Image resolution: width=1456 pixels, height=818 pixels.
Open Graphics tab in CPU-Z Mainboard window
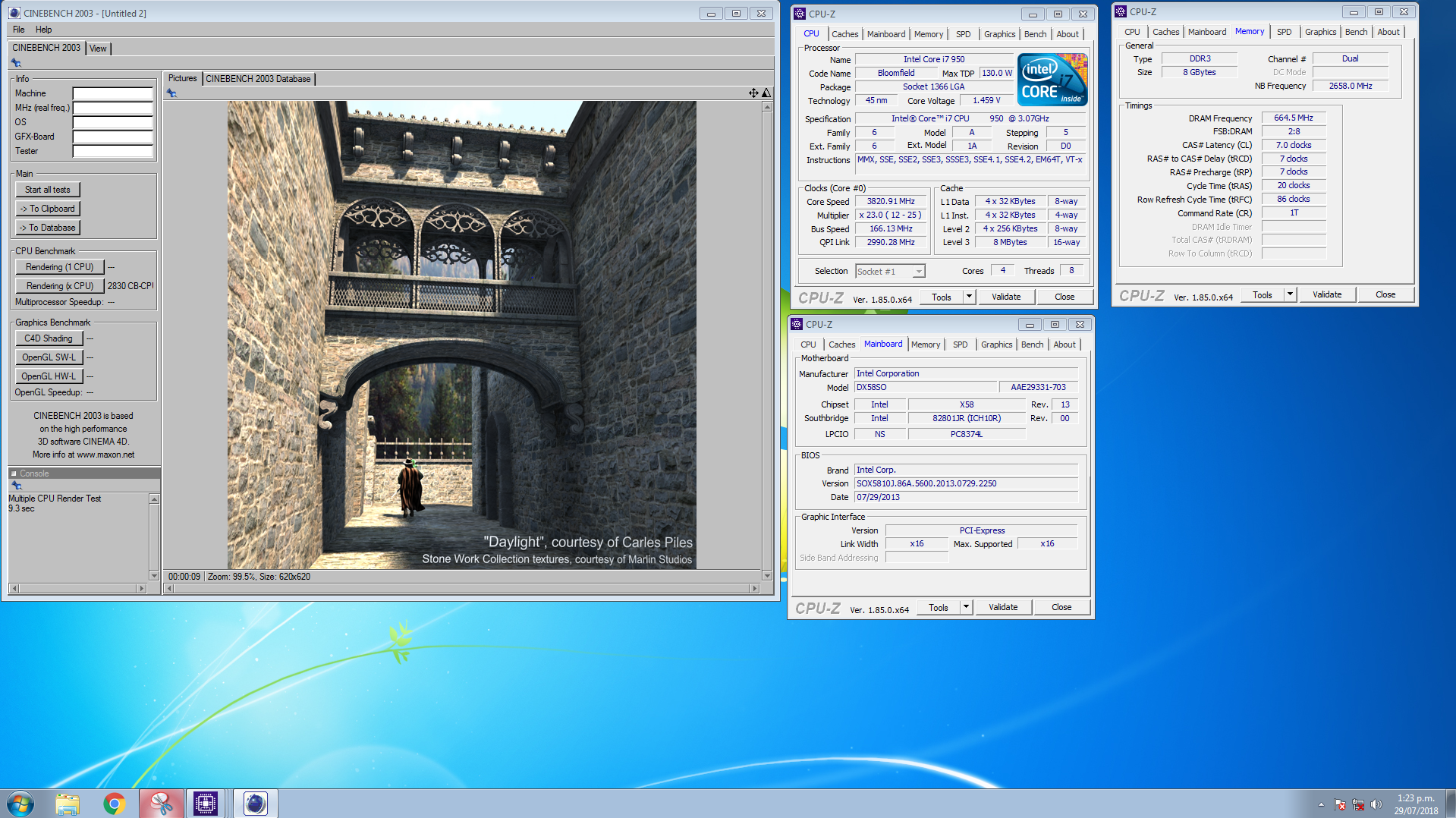point(996,345)
